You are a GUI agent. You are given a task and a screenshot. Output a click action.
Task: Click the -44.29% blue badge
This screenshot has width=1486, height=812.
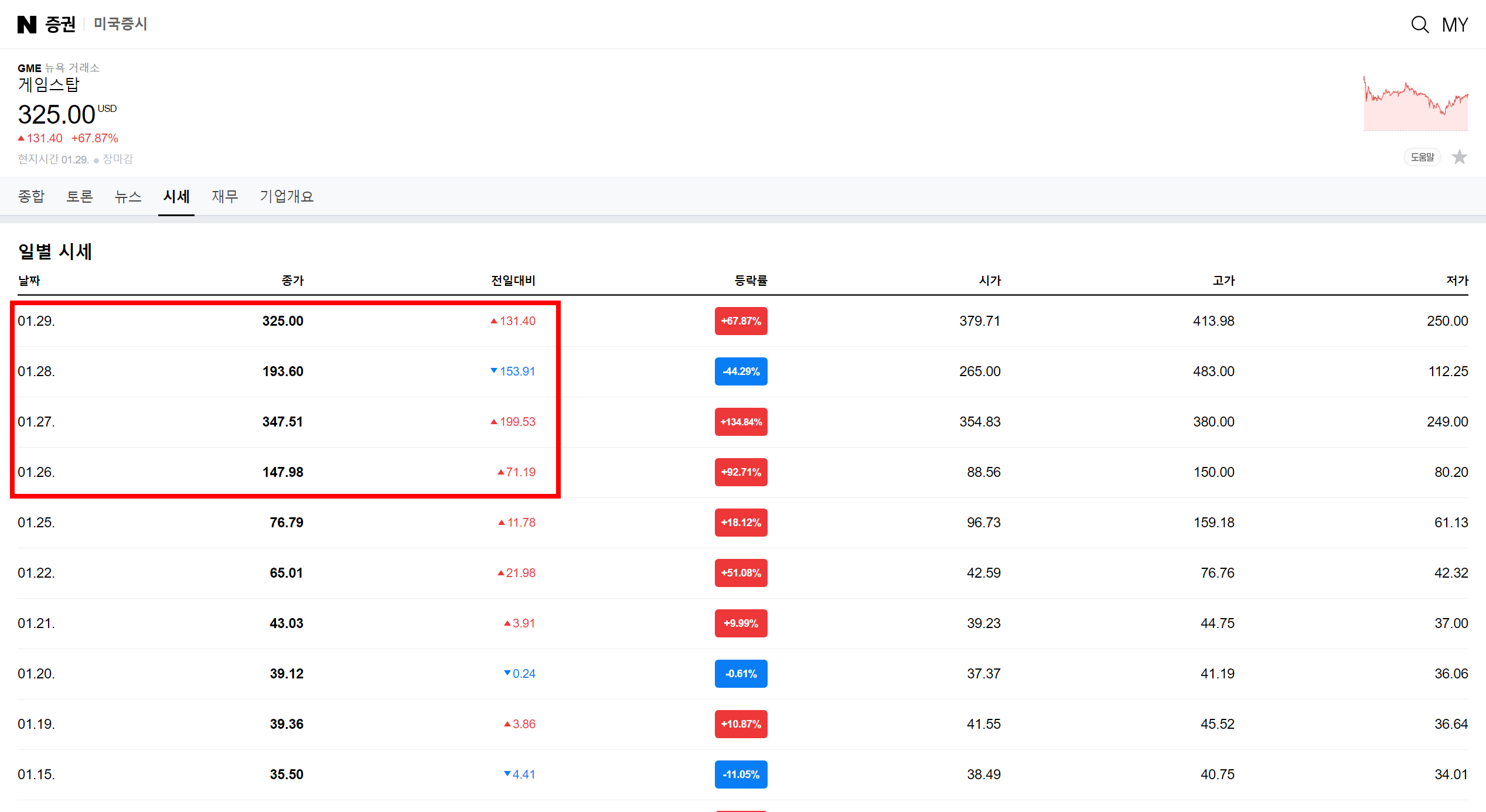pos(741,371)
